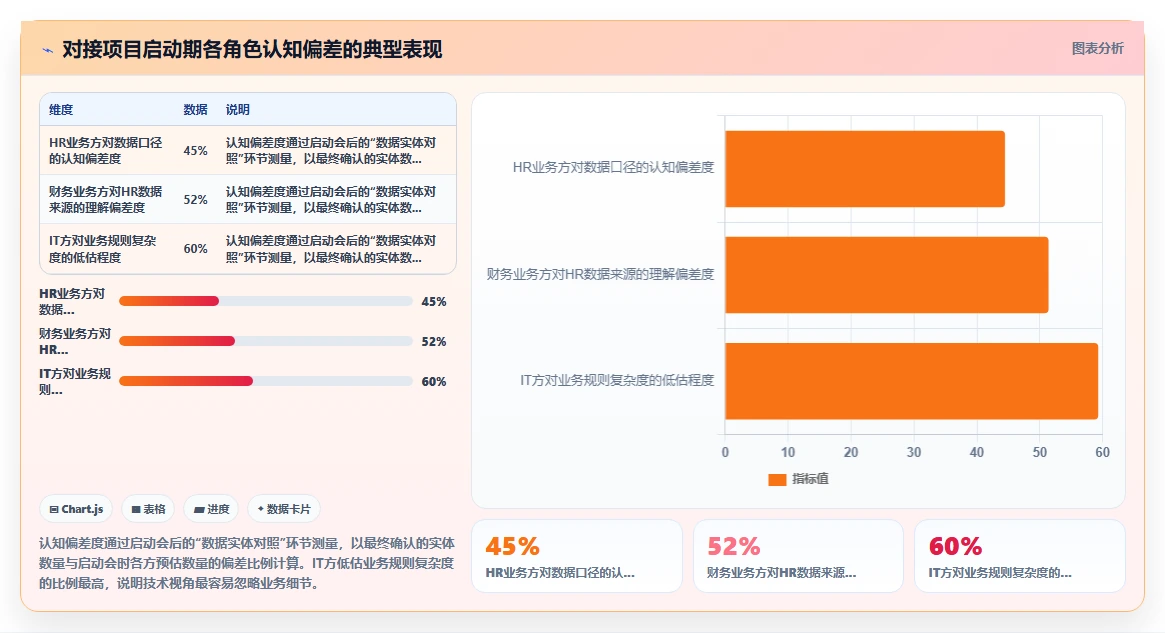Click table cell 财务业务方对HR数据来源的理解偏差度
The height and width of the screenshot is (633, 1165).
pos(106,200)
